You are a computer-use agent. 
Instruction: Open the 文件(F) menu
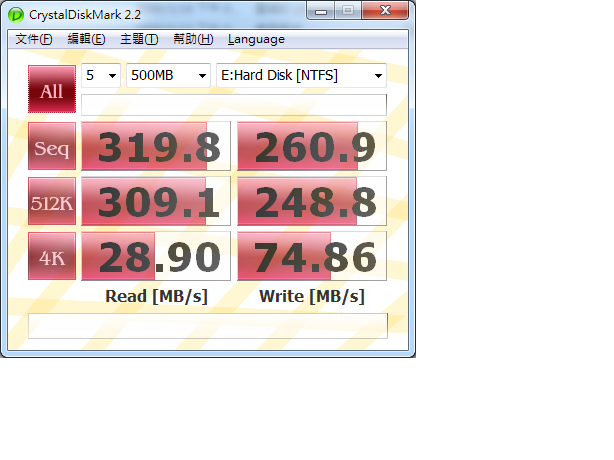coord(34,39)
